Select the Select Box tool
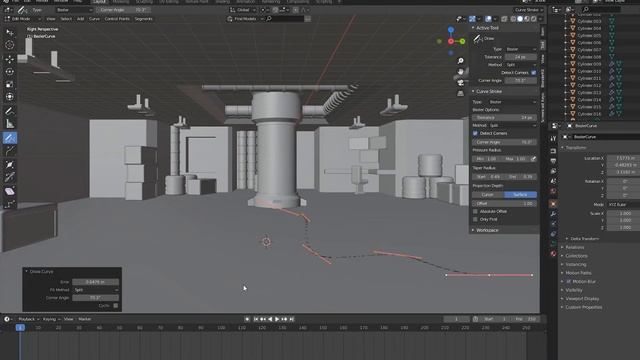The width and height of the screenshot is (640, 360). coord(9,33)
